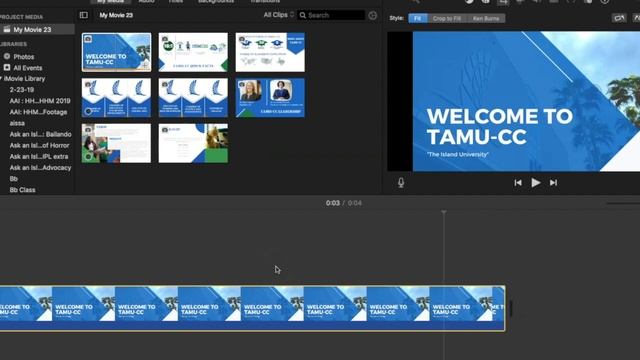Select the AAI : HH...HHM 2019 event

(40, 101)
